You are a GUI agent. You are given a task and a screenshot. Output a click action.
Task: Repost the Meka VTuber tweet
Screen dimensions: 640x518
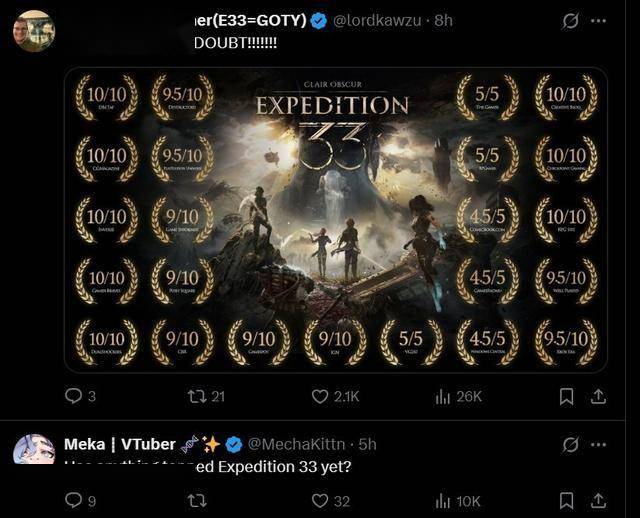(x=197, y=500)
